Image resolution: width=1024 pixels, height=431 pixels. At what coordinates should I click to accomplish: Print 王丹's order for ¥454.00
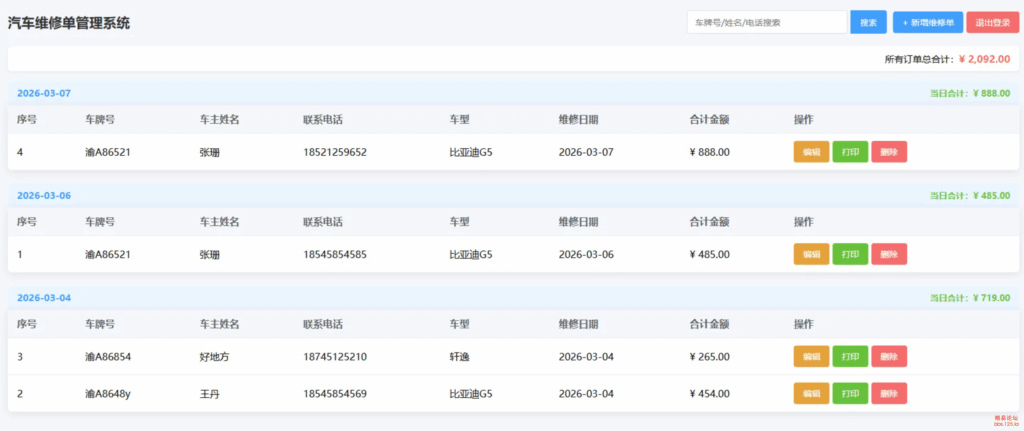(850, 393)
